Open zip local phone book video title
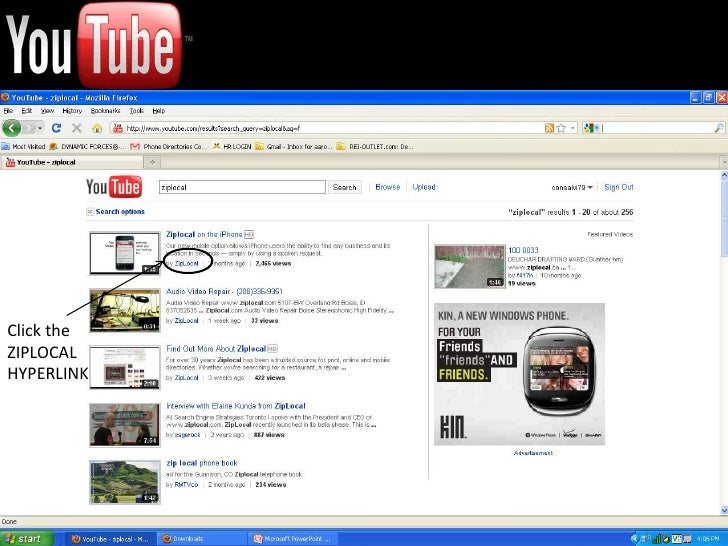The height and width of the screenshot is (546, 728). (x=202, y=463)
